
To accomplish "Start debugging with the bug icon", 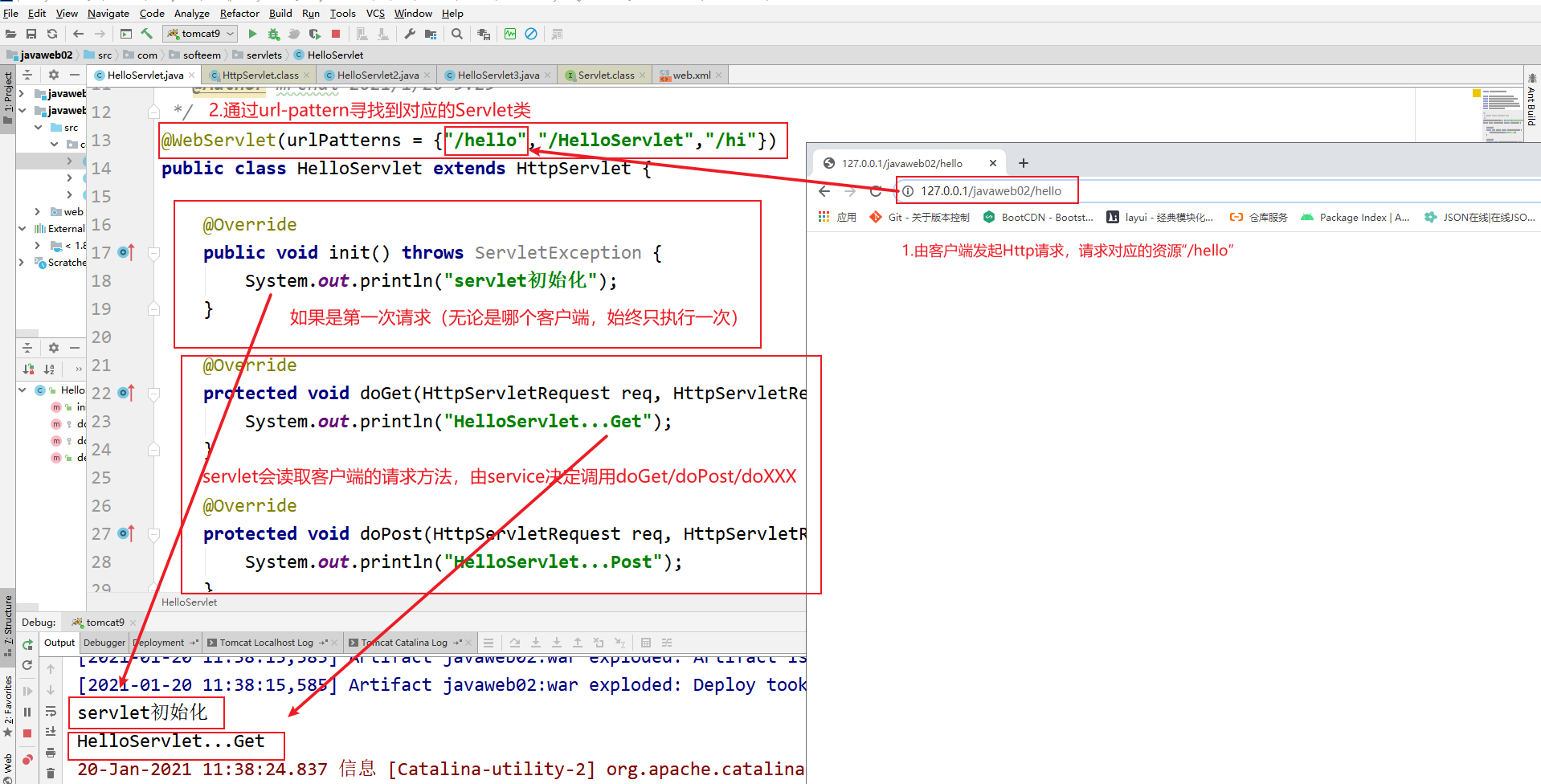I will 273,34.
